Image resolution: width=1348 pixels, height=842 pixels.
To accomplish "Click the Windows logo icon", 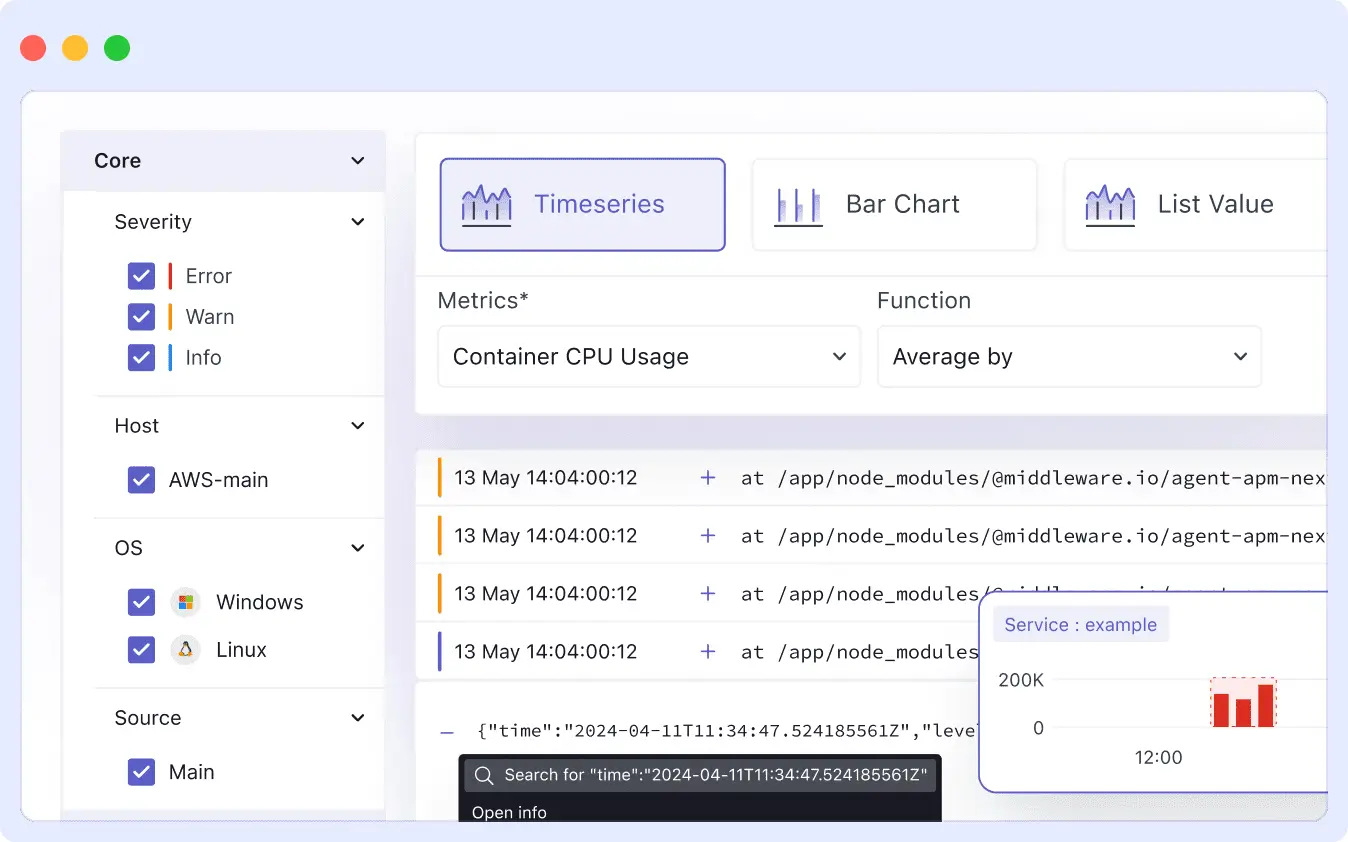I will point(185,602).
